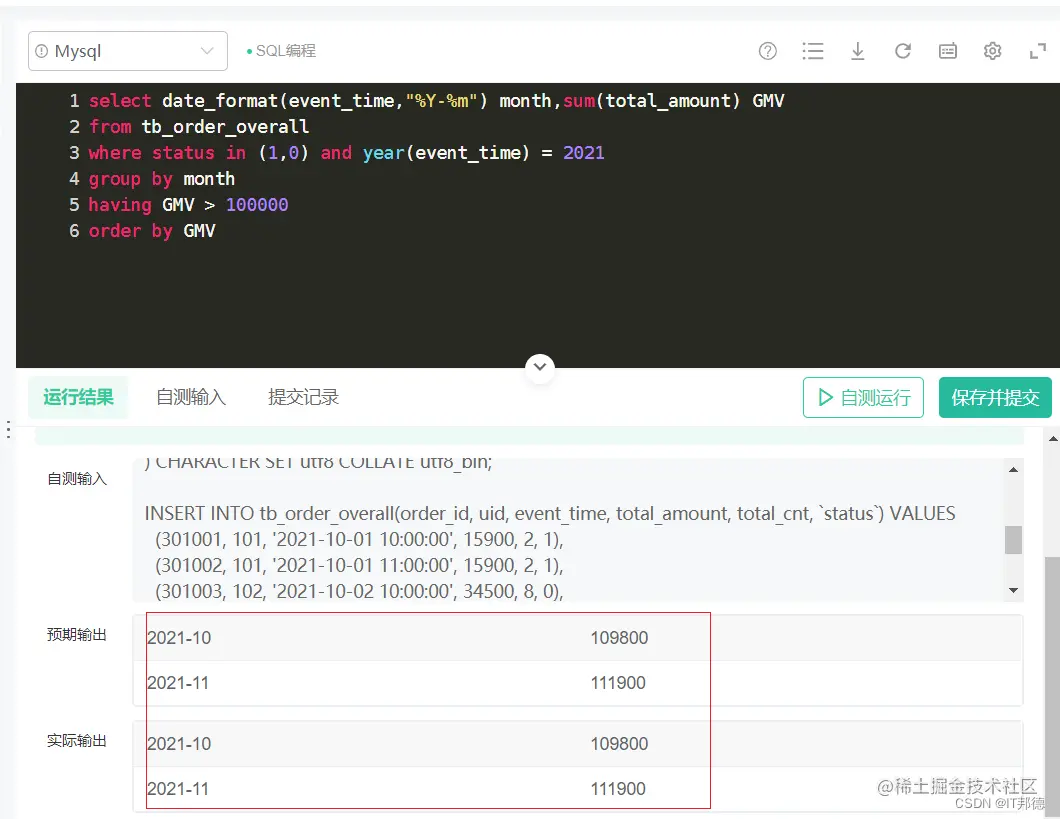The image size is (1060, 819).
Task: Click the 保存并提交 button
Action: 995,397
